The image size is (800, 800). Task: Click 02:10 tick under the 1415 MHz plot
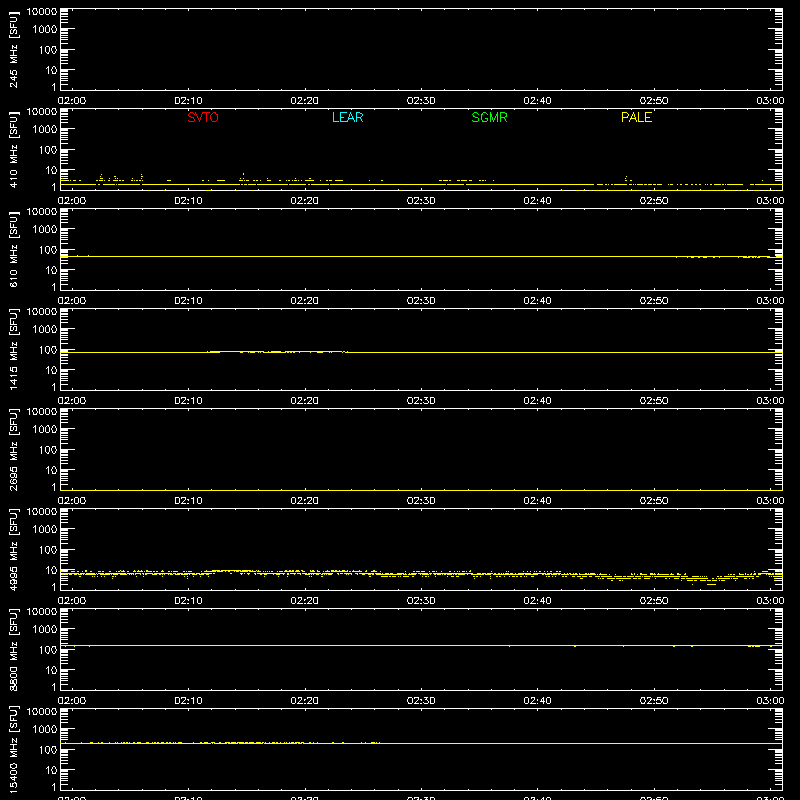point(188,401)
